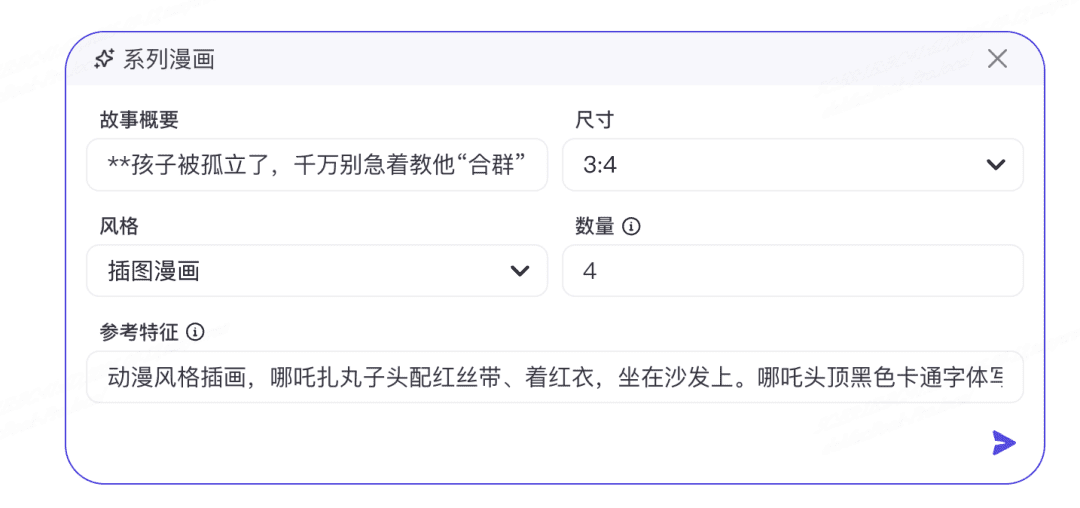Click the 参考特征 field label
The width and height of the screenshot is (1080, 508).
click(x=139, y=332)
